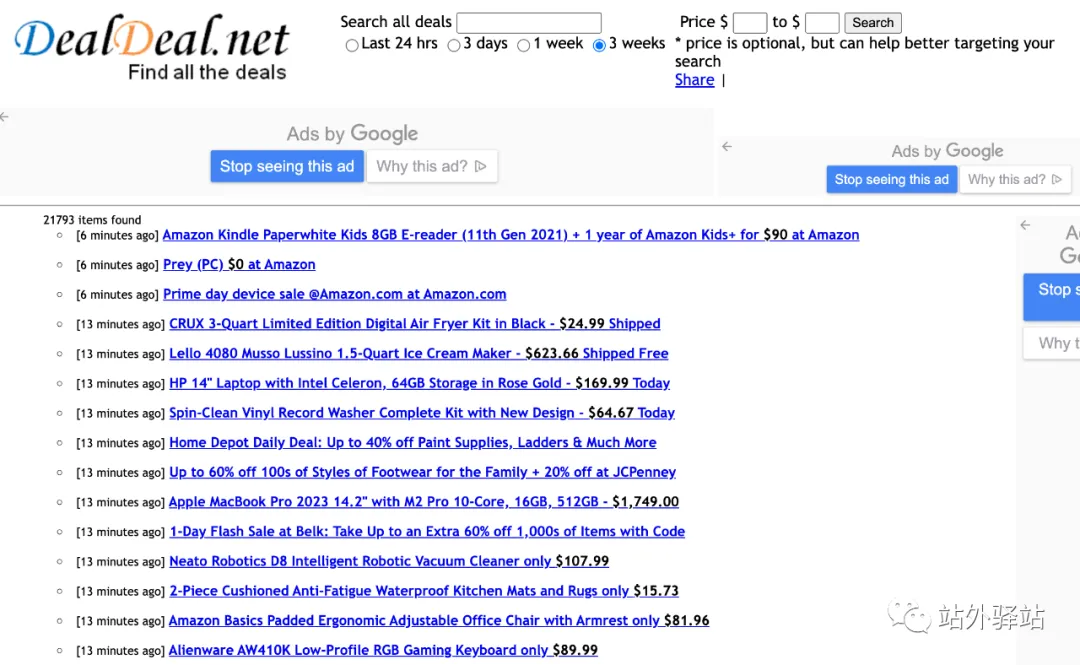
Task: Open the Amazon Basics Office Chair deal
Action: coord(439,620)
